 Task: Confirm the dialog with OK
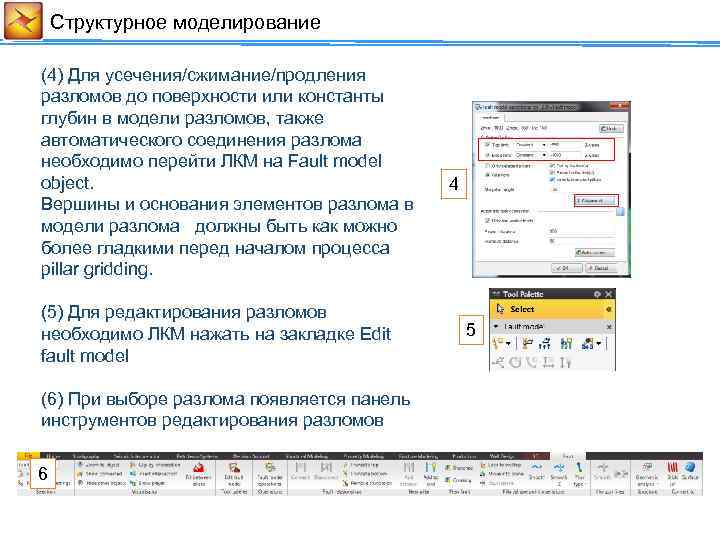(x=567, y=268)
